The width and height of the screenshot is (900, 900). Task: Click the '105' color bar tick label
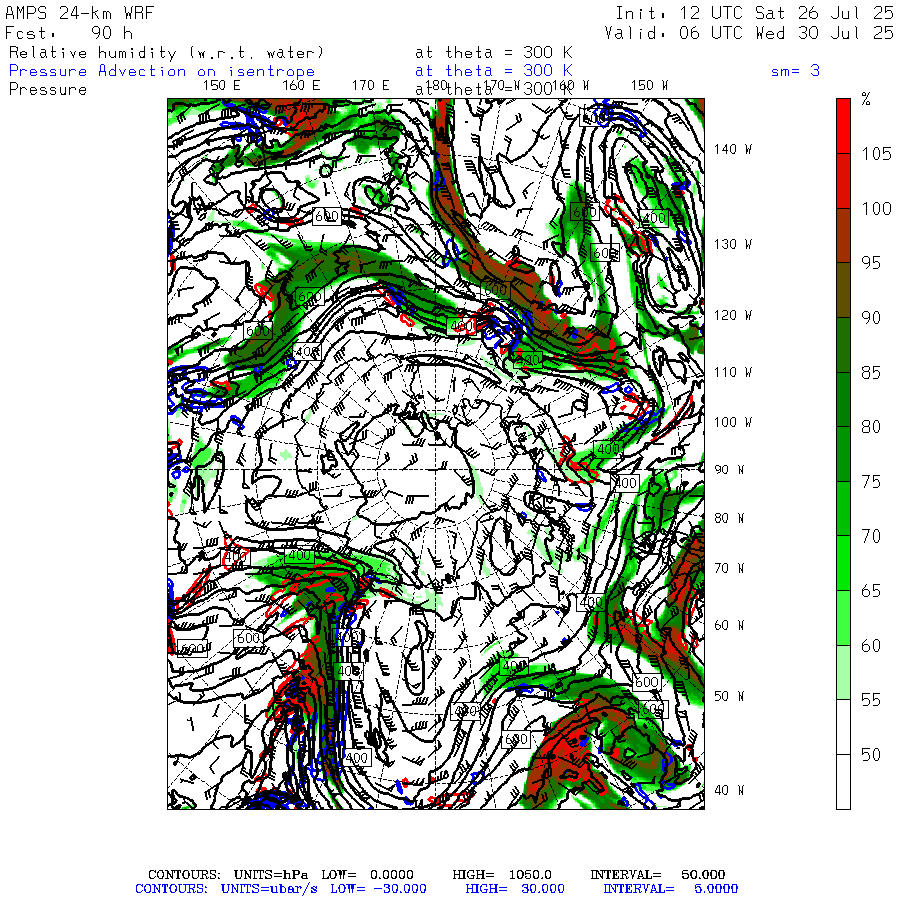[876, 154]
